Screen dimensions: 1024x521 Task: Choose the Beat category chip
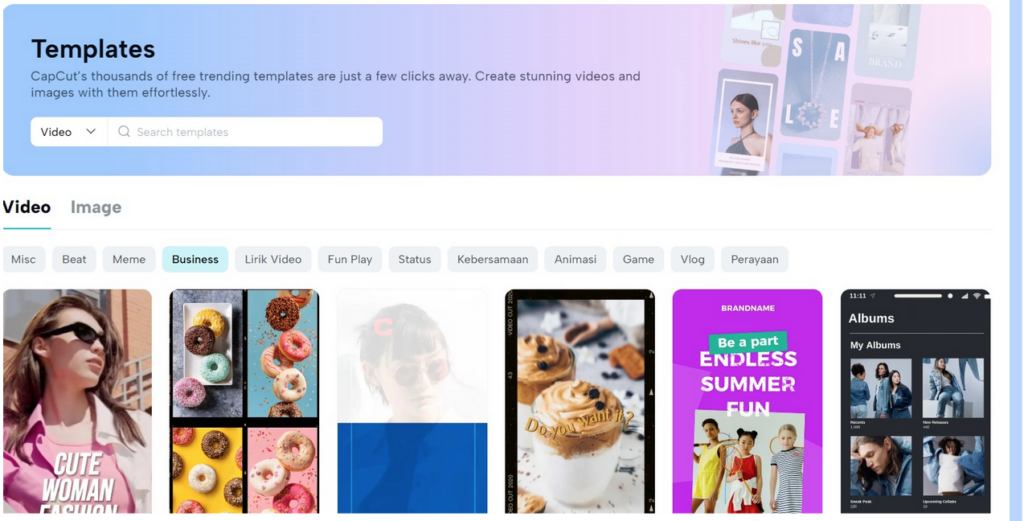point(74,259)
